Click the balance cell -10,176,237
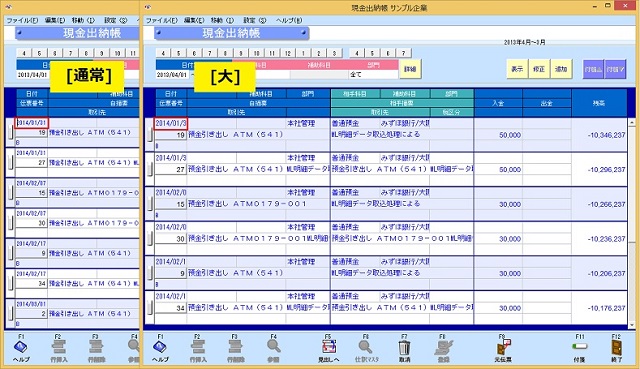 (599, 308)
